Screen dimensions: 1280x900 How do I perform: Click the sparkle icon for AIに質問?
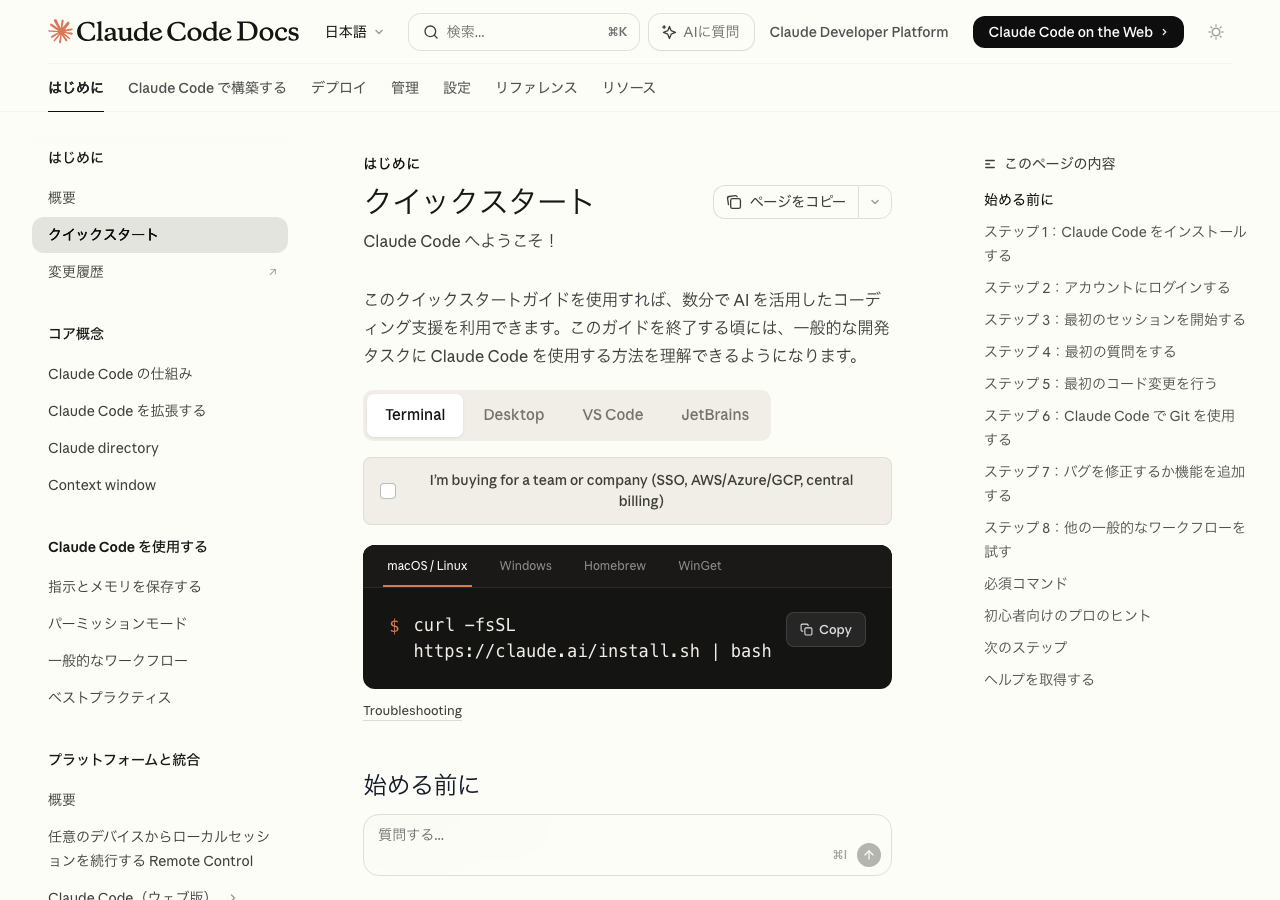[669, 32]
